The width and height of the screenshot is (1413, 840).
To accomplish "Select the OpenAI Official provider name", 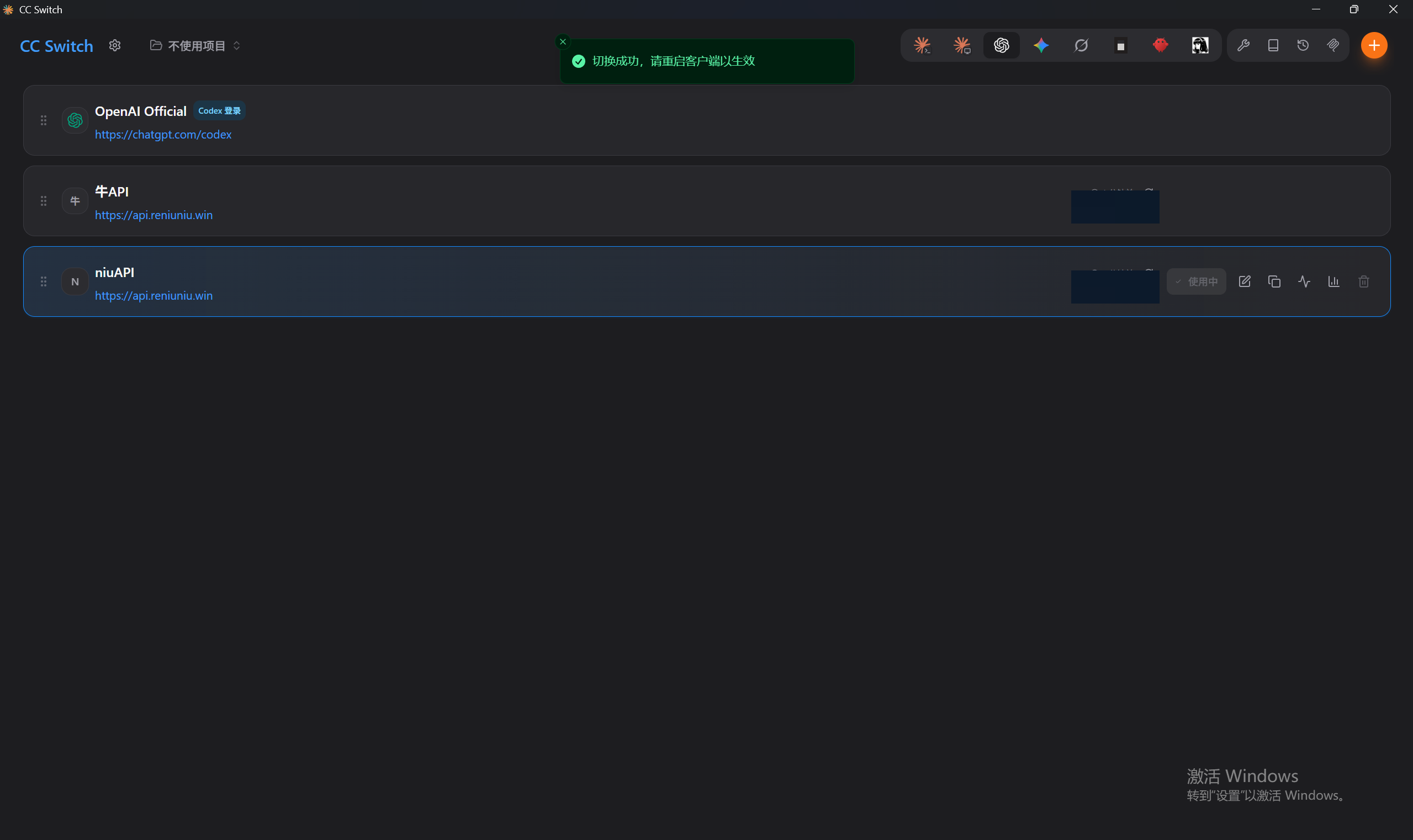I will point(140,111).
